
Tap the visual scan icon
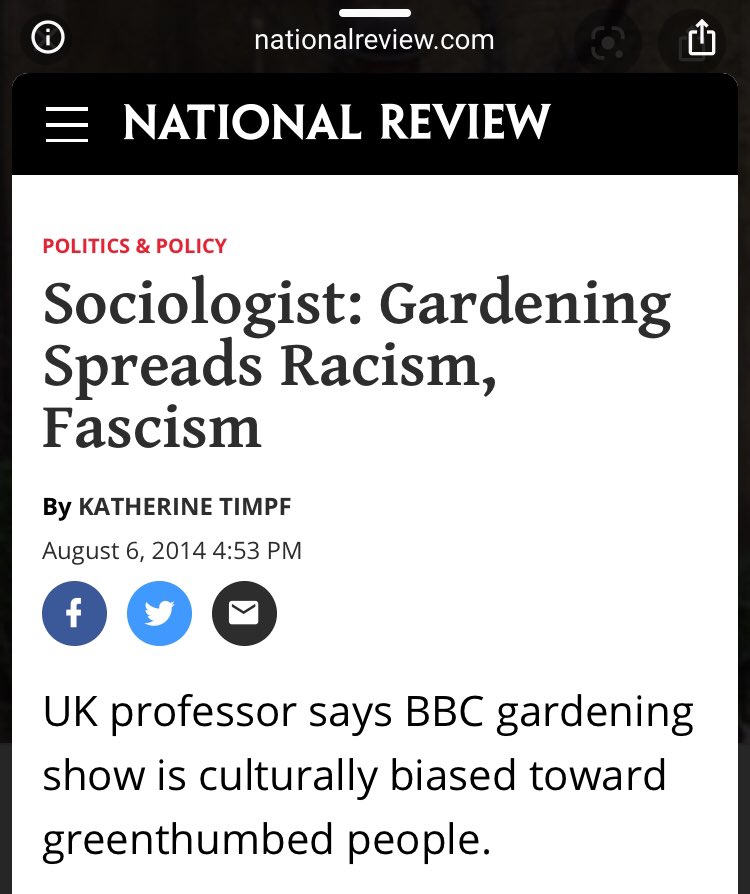[x=607, y=41]
